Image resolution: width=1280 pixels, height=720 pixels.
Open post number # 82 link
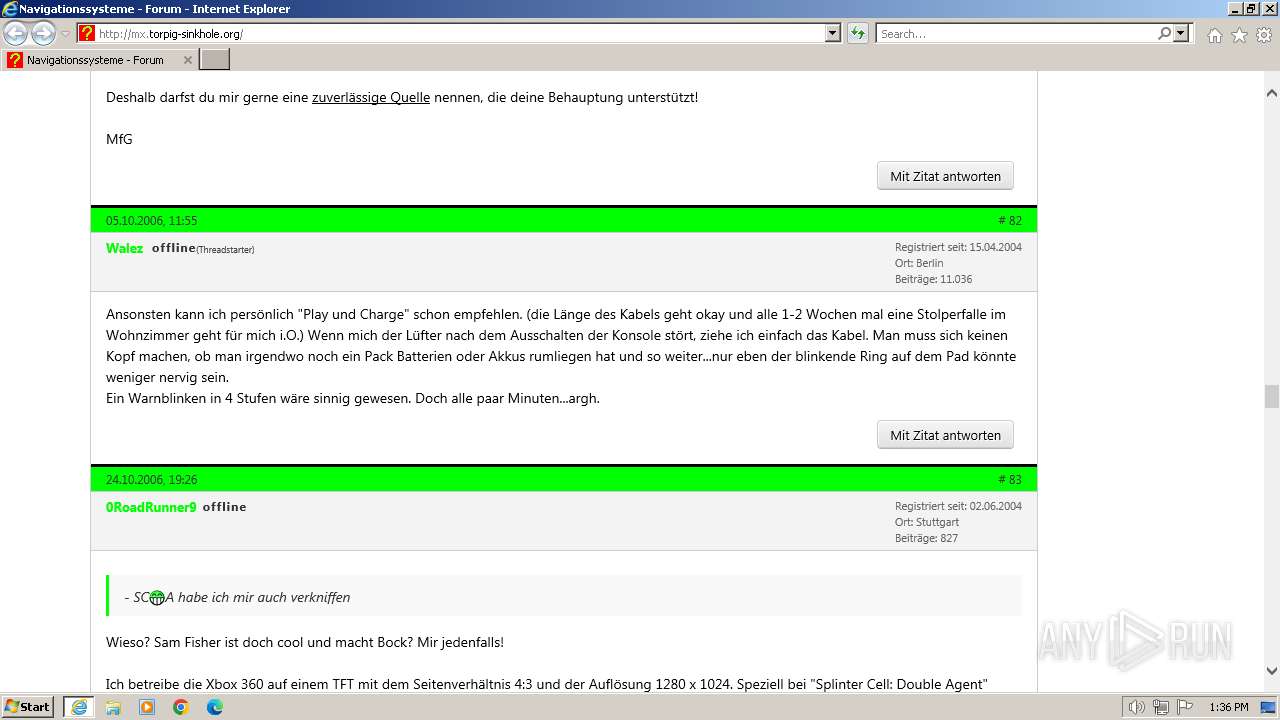point(1010,220)
